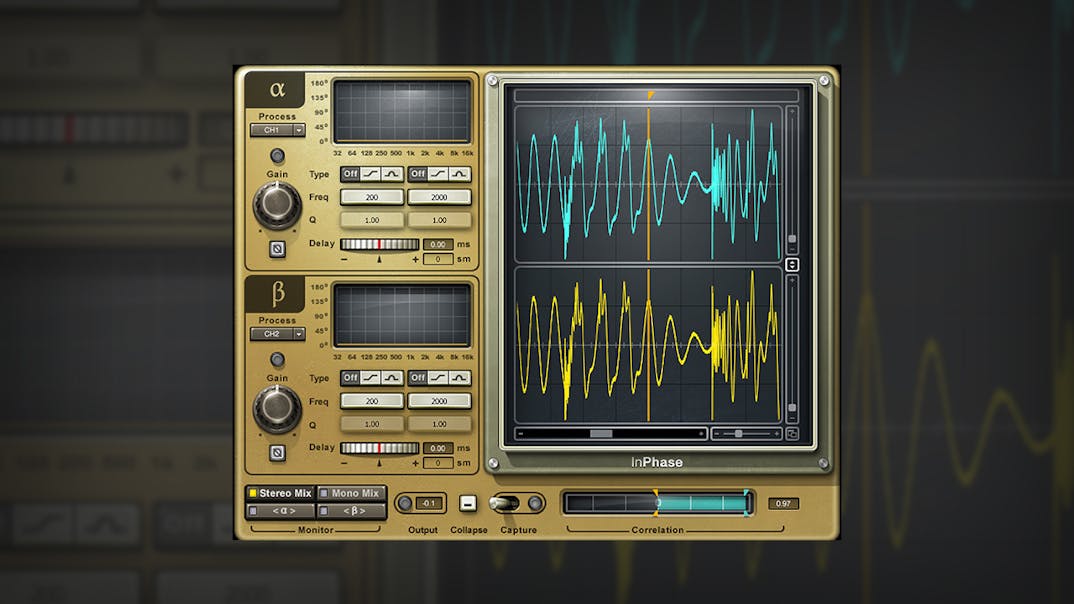
Task: Click the horizontal scrollbar below the waveforms
Action: tap(600, 434)
